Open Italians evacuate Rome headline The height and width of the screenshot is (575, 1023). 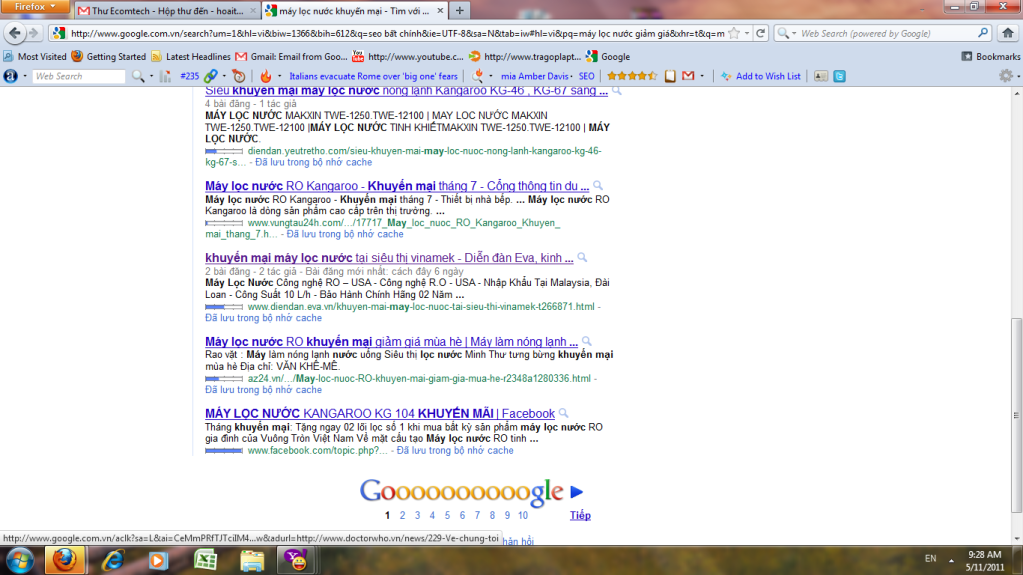[373, 76]
